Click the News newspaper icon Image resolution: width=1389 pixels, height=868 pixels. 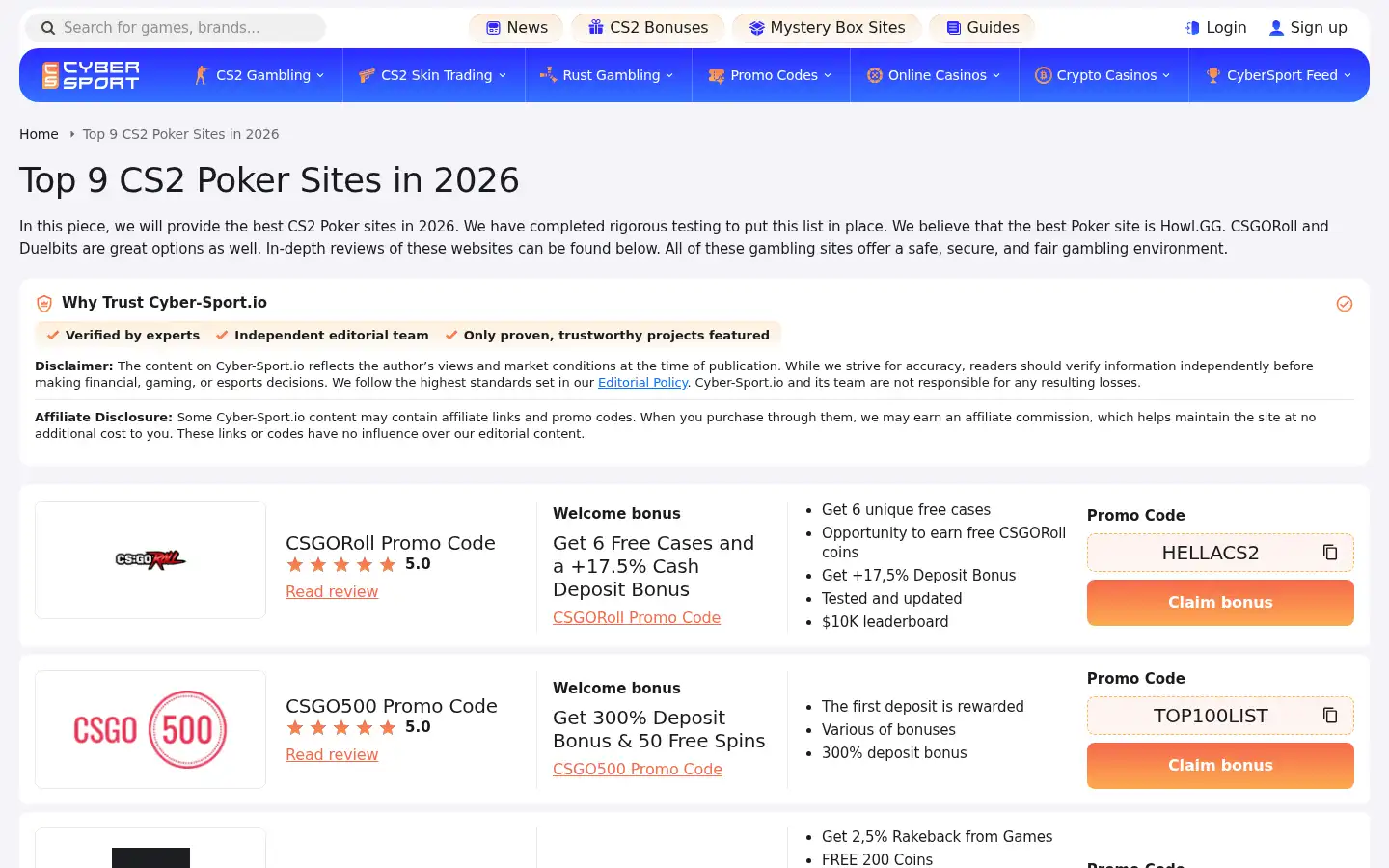(493, 28)
